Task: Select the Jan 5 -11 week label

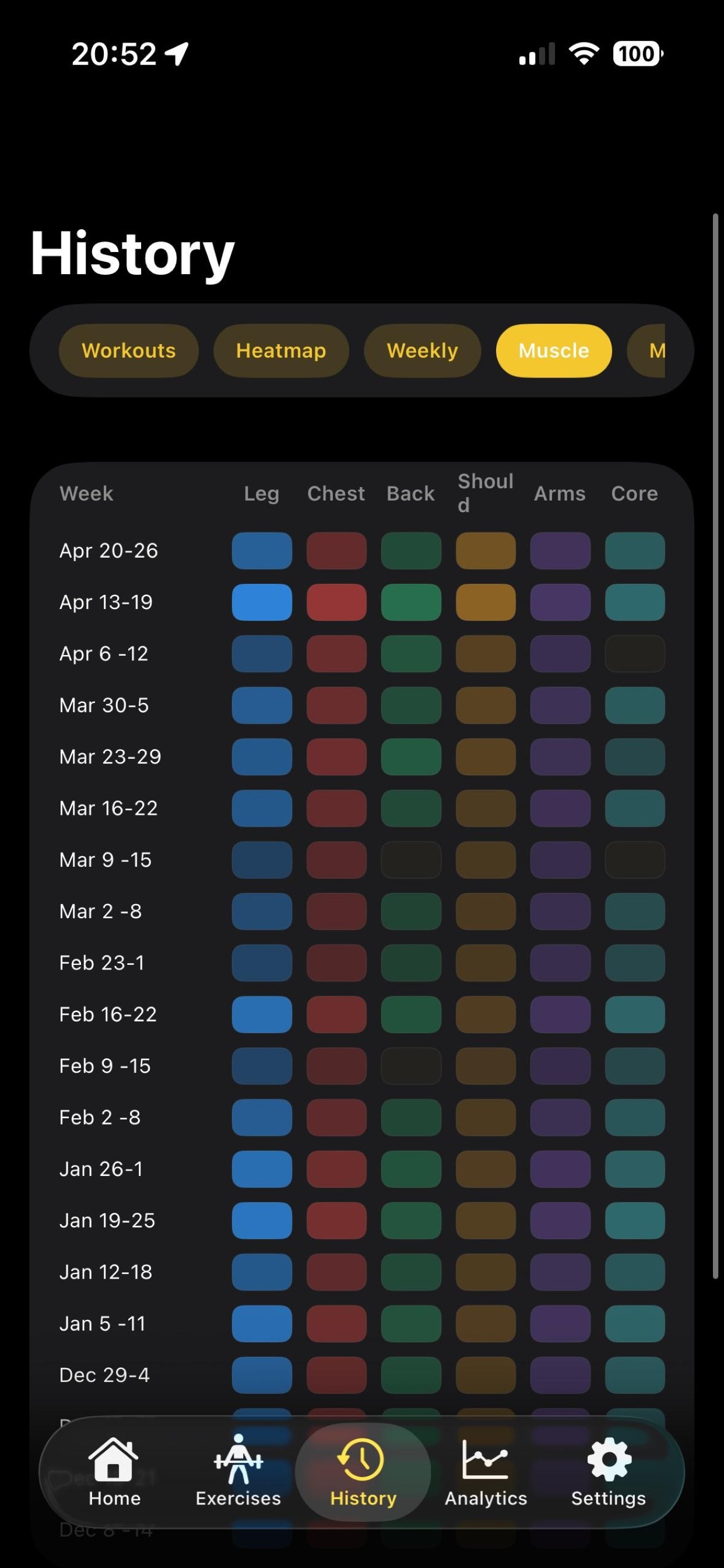Action: [102, 1324]
